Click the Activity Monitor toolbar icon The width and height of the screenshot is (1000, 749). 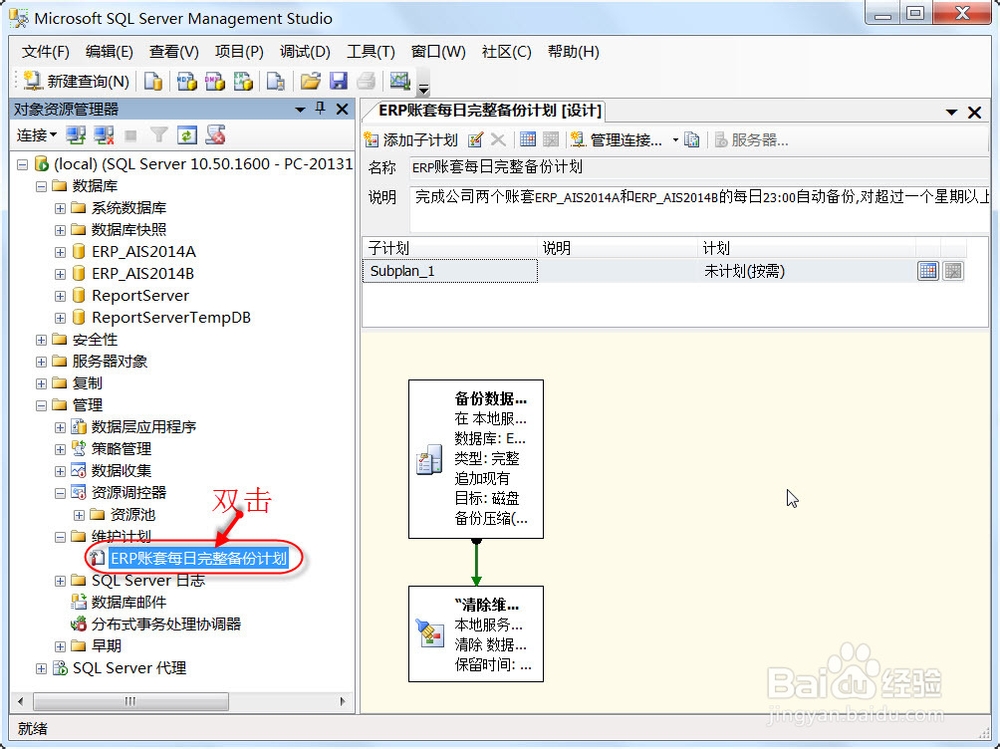400,81
